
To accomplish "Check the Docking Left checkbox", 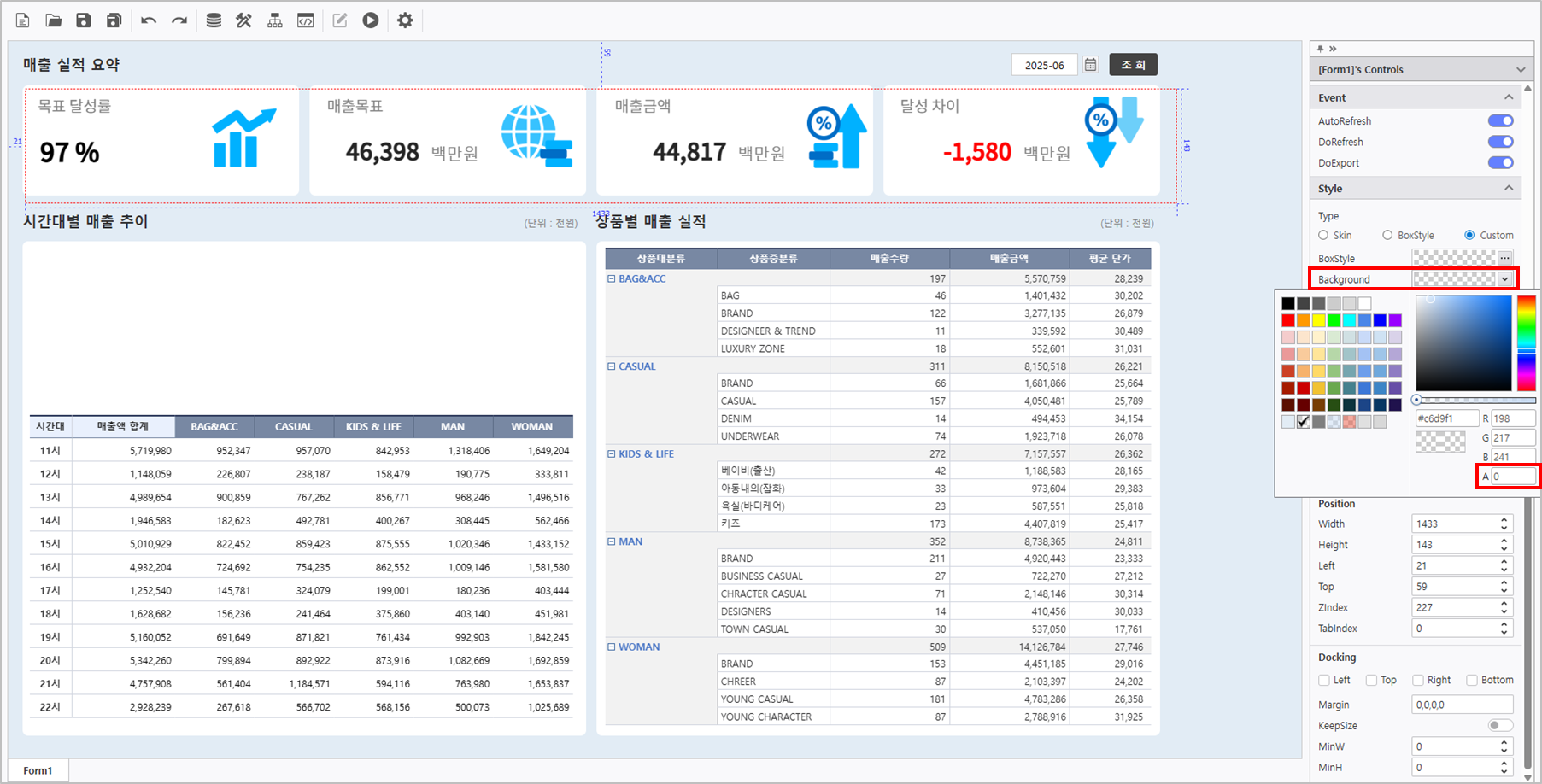I will tap(1324, 681).
